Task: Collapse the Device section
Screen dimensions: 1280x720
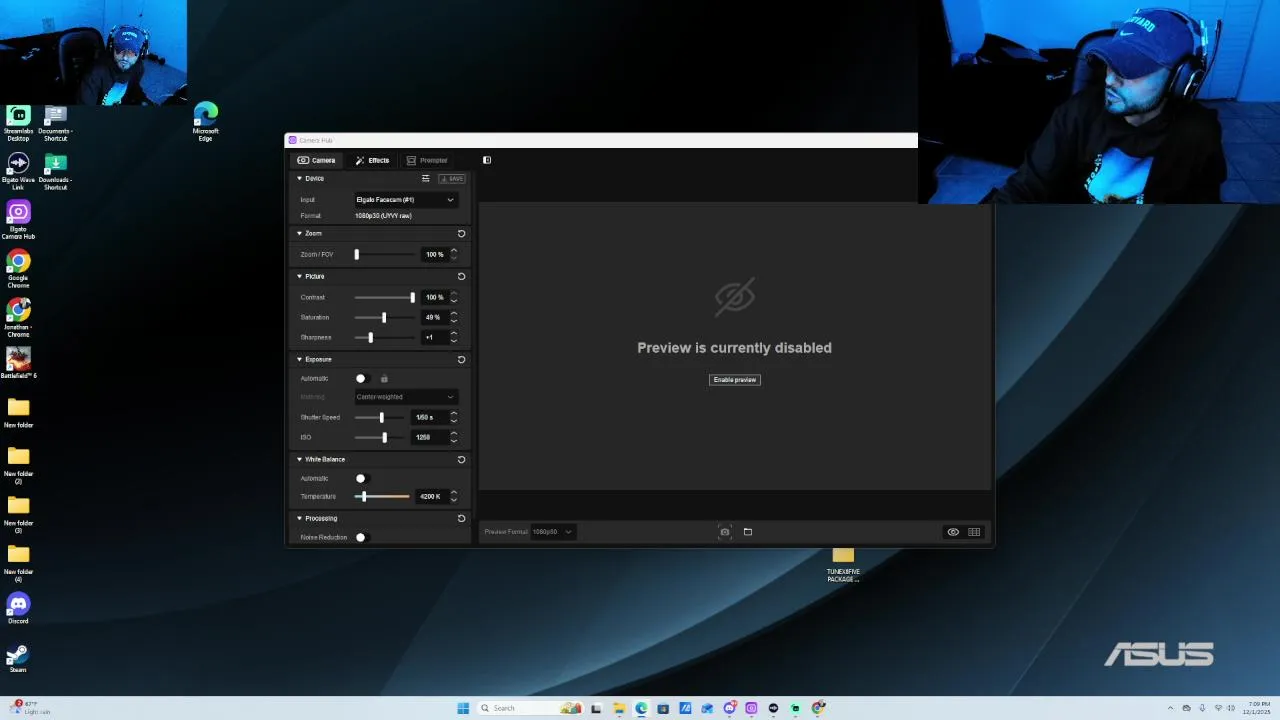Action: click(299, 179)
